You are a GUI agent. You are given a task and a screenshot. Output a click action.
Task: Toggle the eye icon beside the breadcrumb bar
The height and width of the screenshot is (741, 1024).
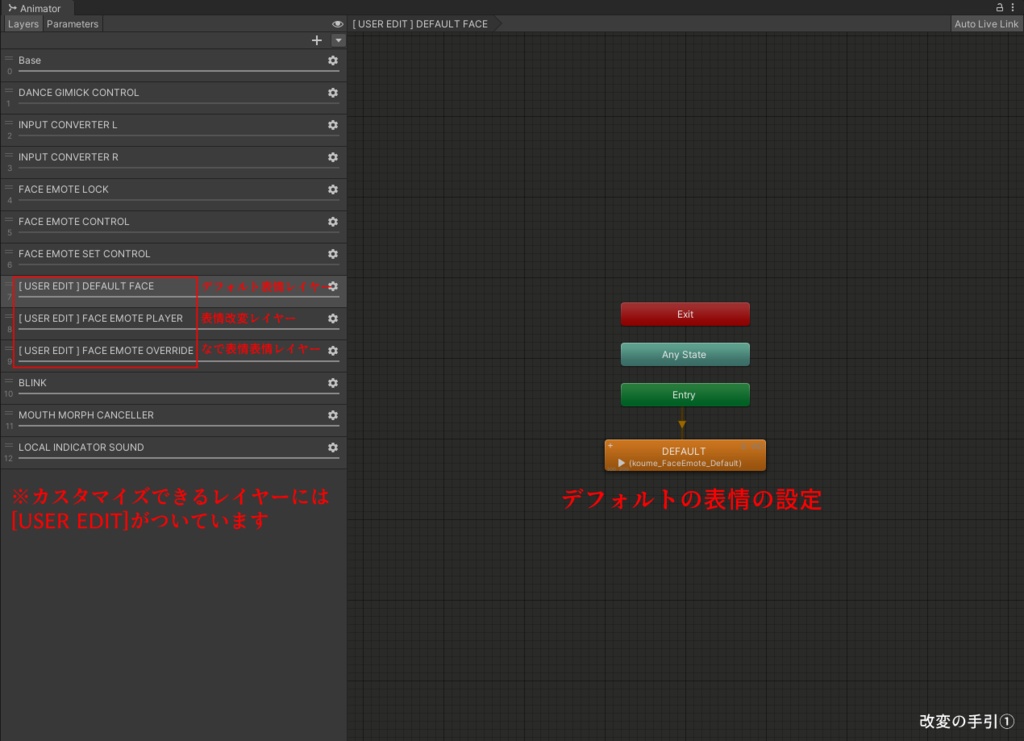tap(337, 23)
